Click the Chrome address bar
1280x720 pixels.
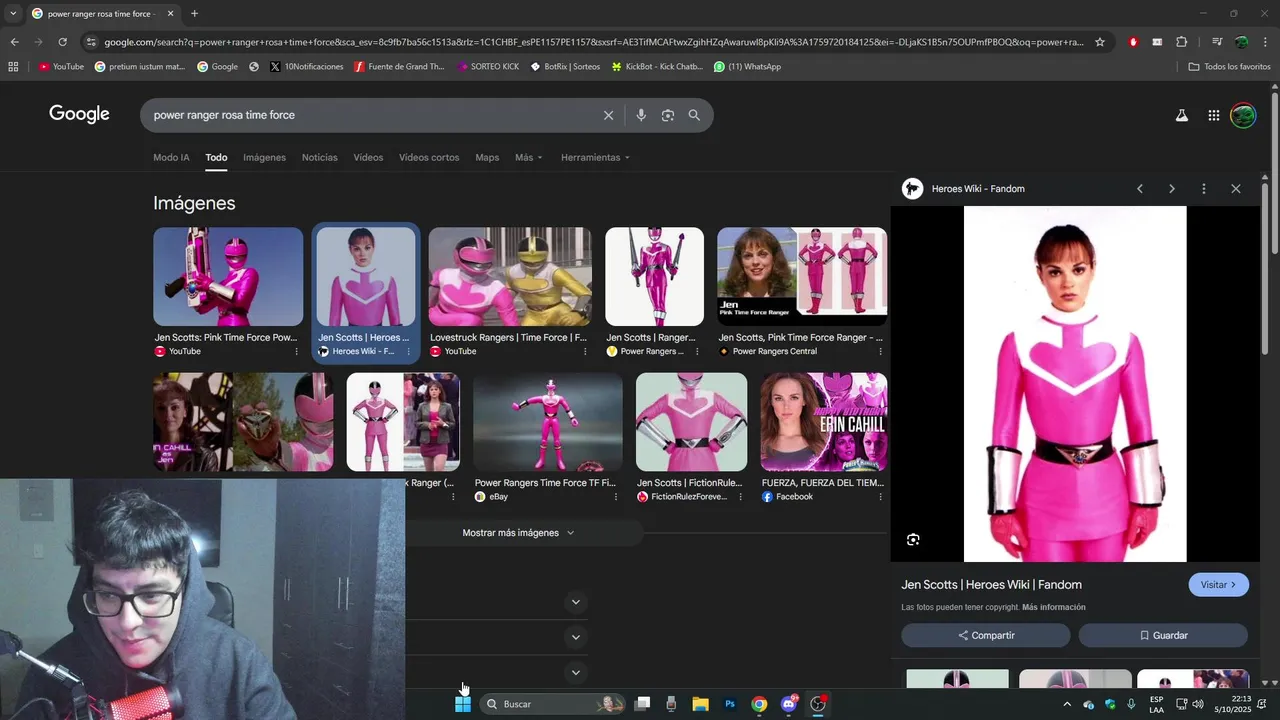point(593,42)
